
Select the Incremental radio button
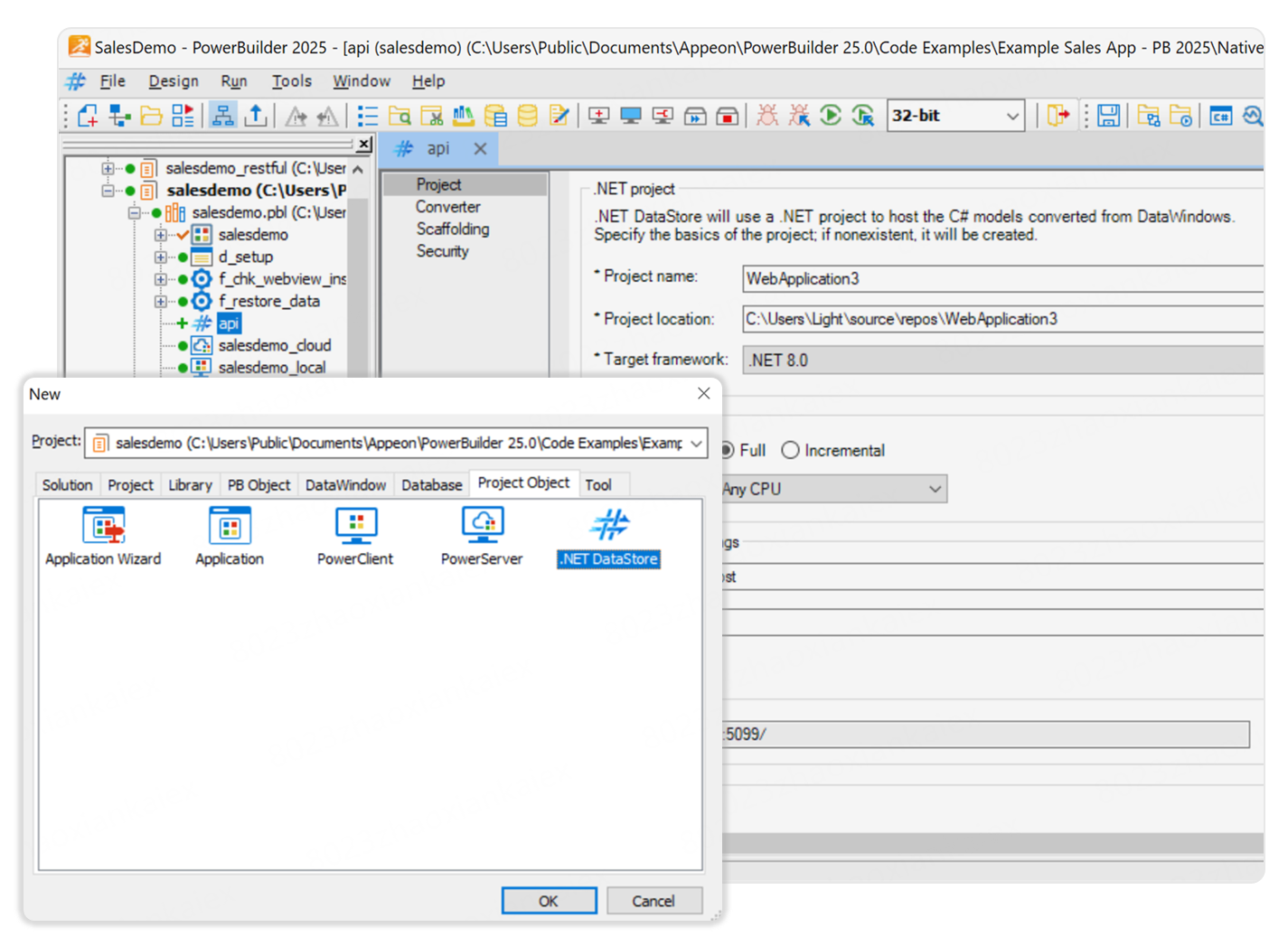point(791,450)
